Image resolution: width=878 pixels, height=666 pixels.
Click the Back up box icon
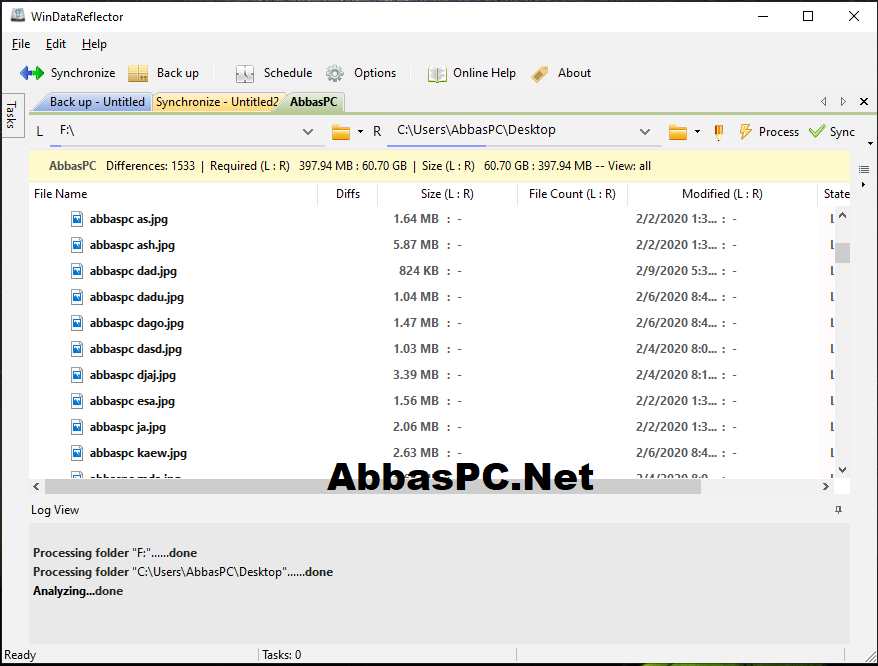click(138, 73)
